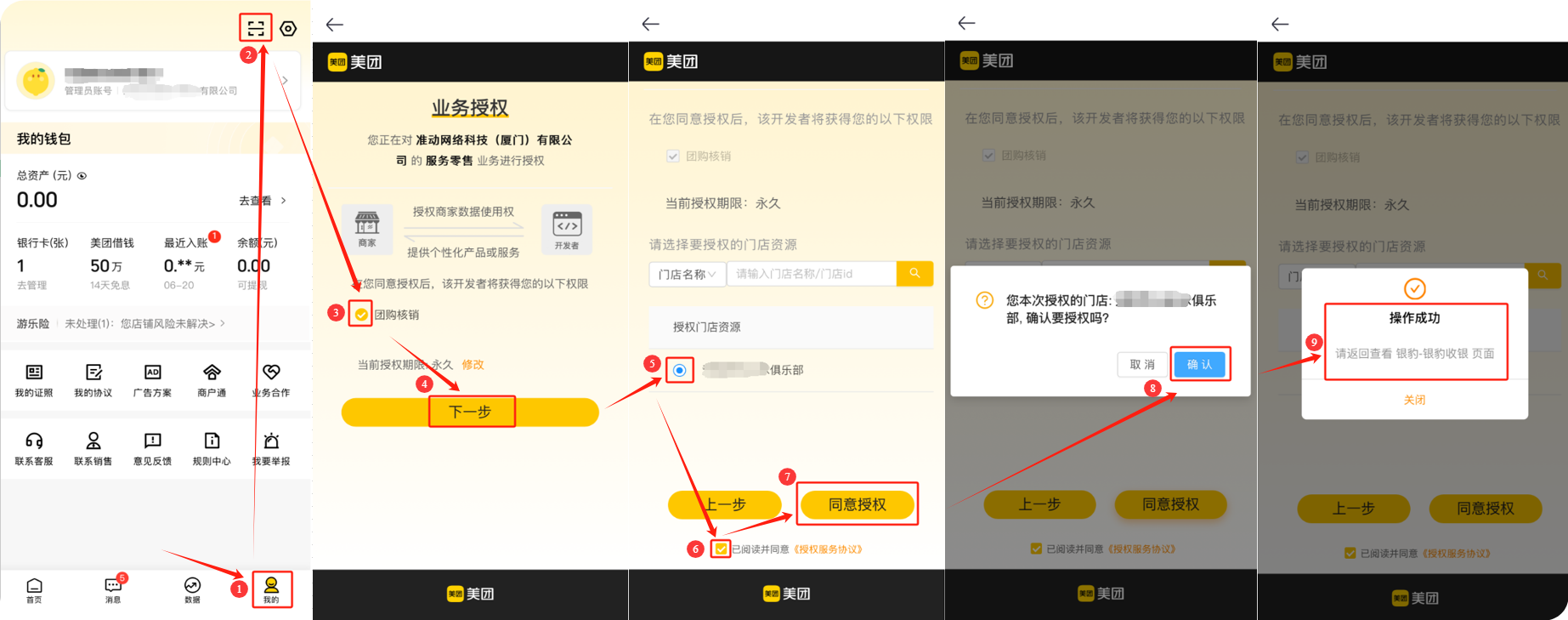1568x620 pixels.
Task: Open 门店名称 dropdown filter
Action: click(688, 274)
